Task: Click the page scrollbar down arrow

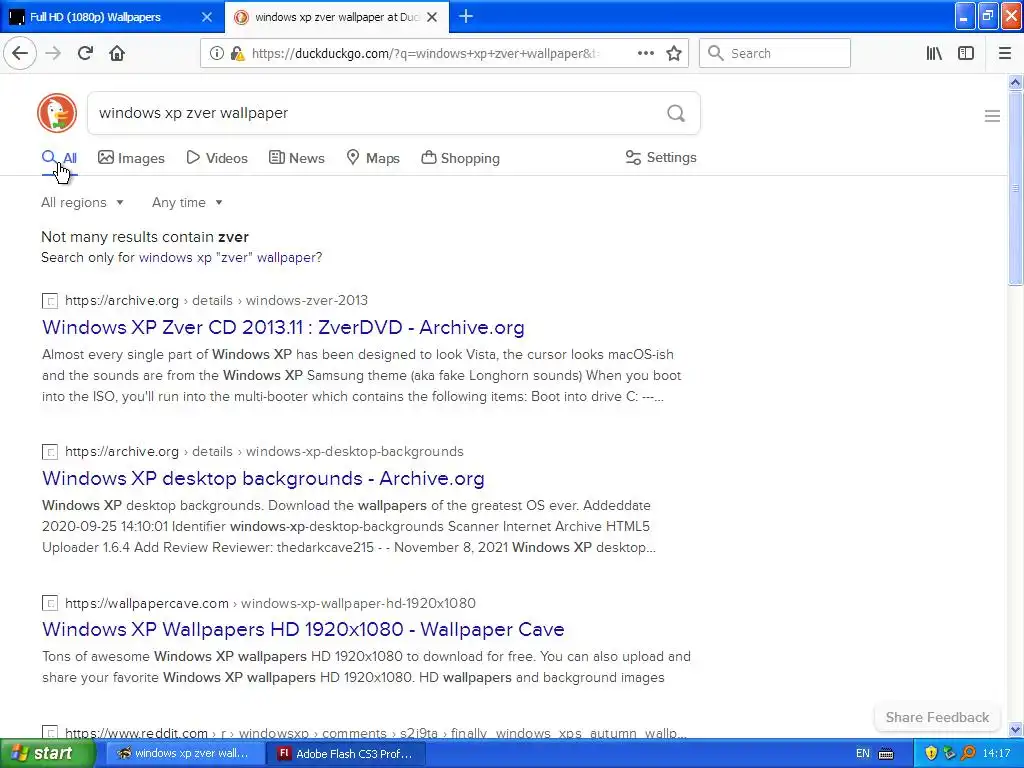Action: (x=1015, y=729)
